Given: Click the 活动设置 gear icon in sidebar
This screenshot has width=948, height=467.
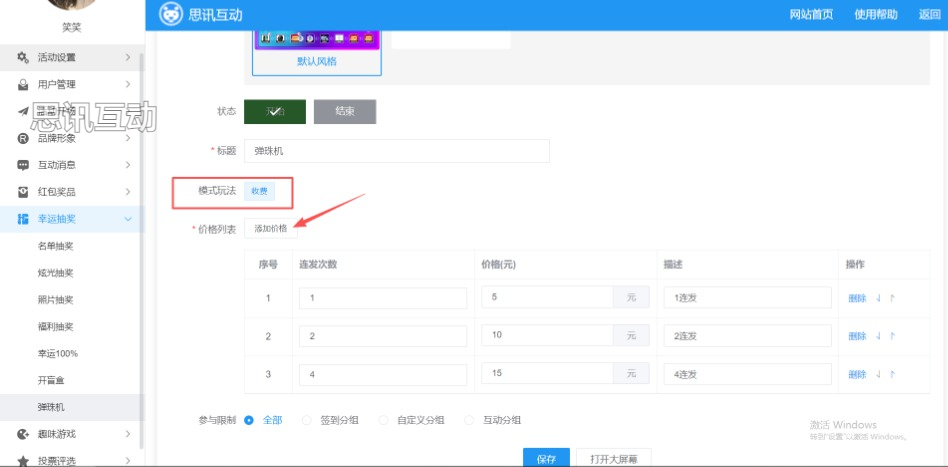Looking at the screenshot, I should [23, 57].
